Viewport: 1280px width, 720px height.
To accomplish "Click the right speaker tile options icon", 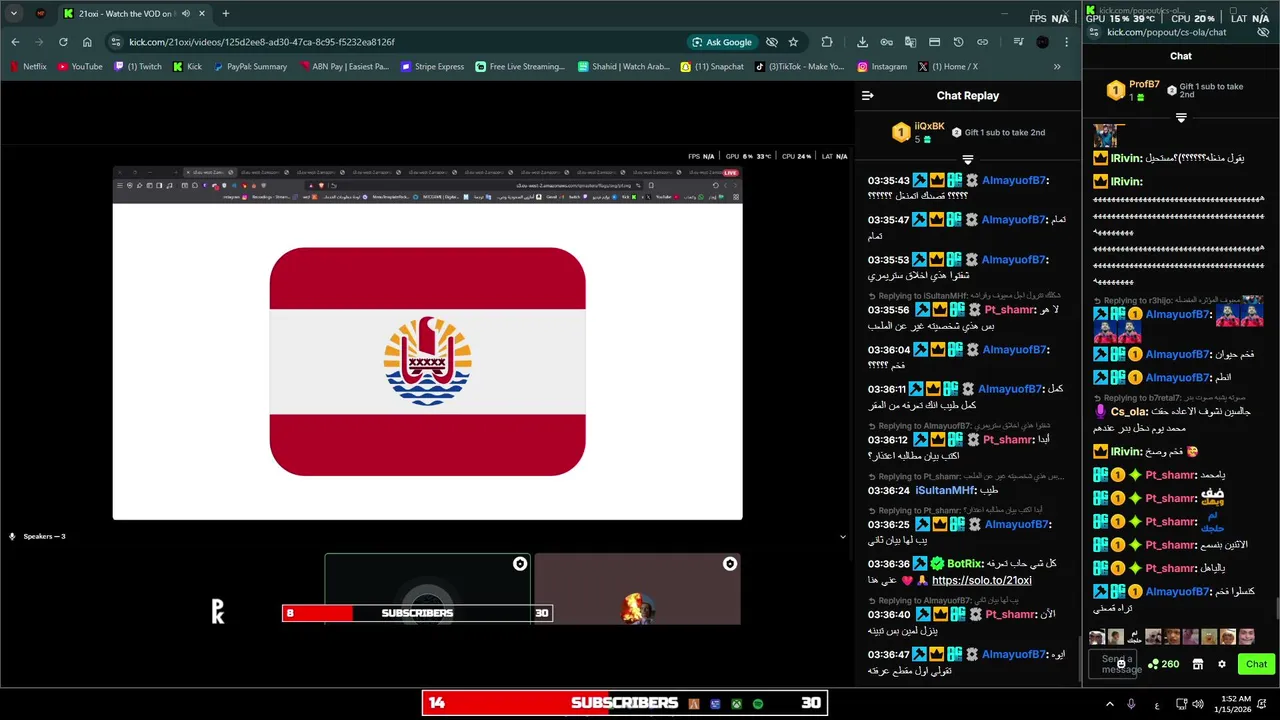I will (x=730, y=564).
